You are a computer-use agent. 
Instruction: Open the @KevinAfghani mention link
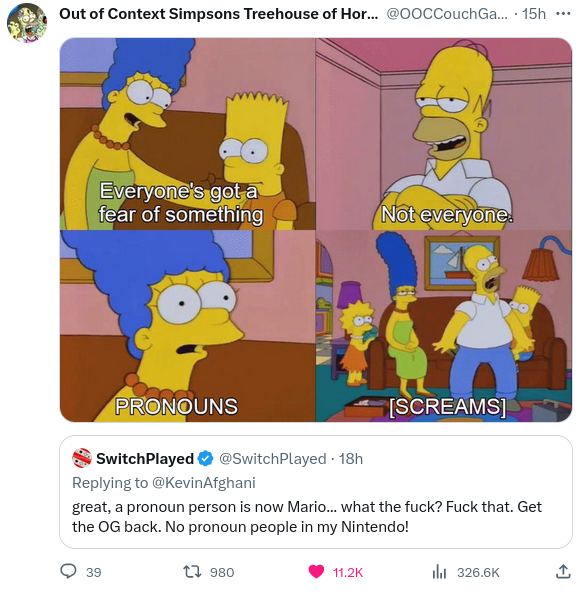[x=203, y=483]
